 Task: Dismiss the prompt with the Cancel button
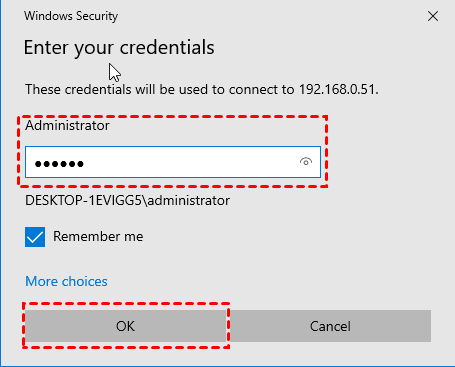330,326
